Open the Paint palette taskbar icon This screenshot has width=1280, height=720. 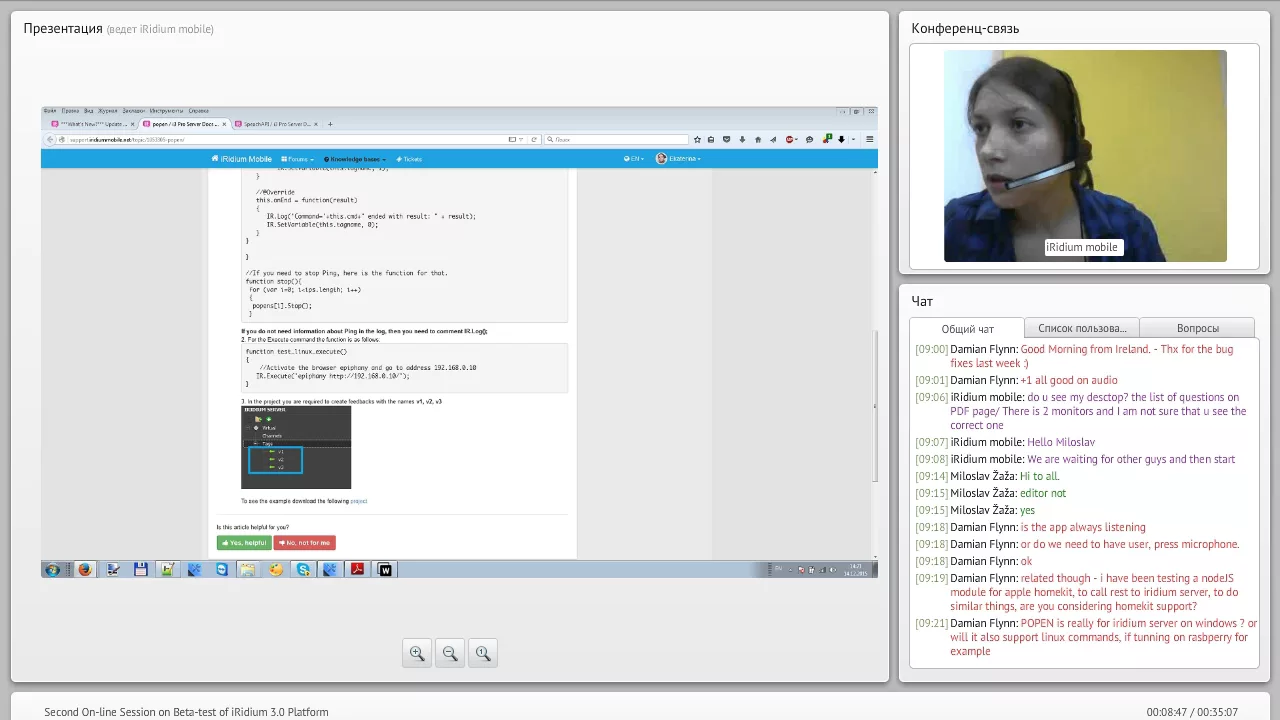[x=276, y=570]
